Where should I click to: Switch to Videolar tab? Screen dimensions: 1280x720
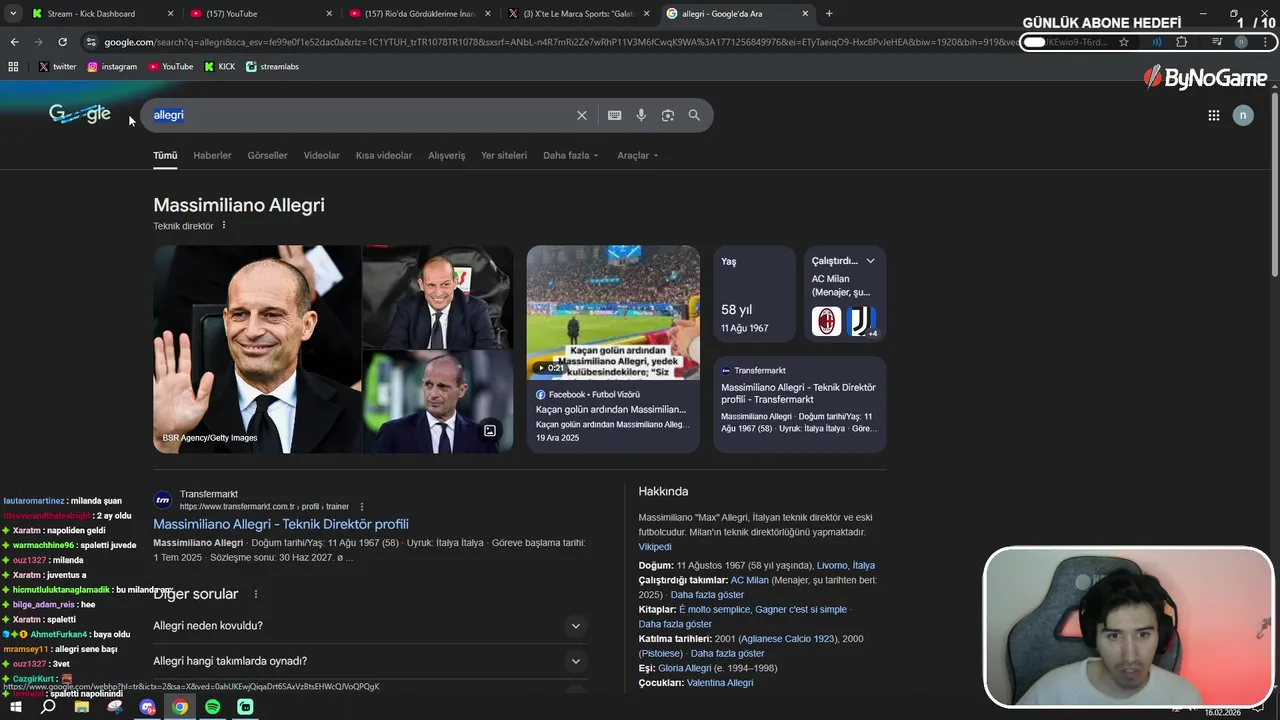click(322, 156)
